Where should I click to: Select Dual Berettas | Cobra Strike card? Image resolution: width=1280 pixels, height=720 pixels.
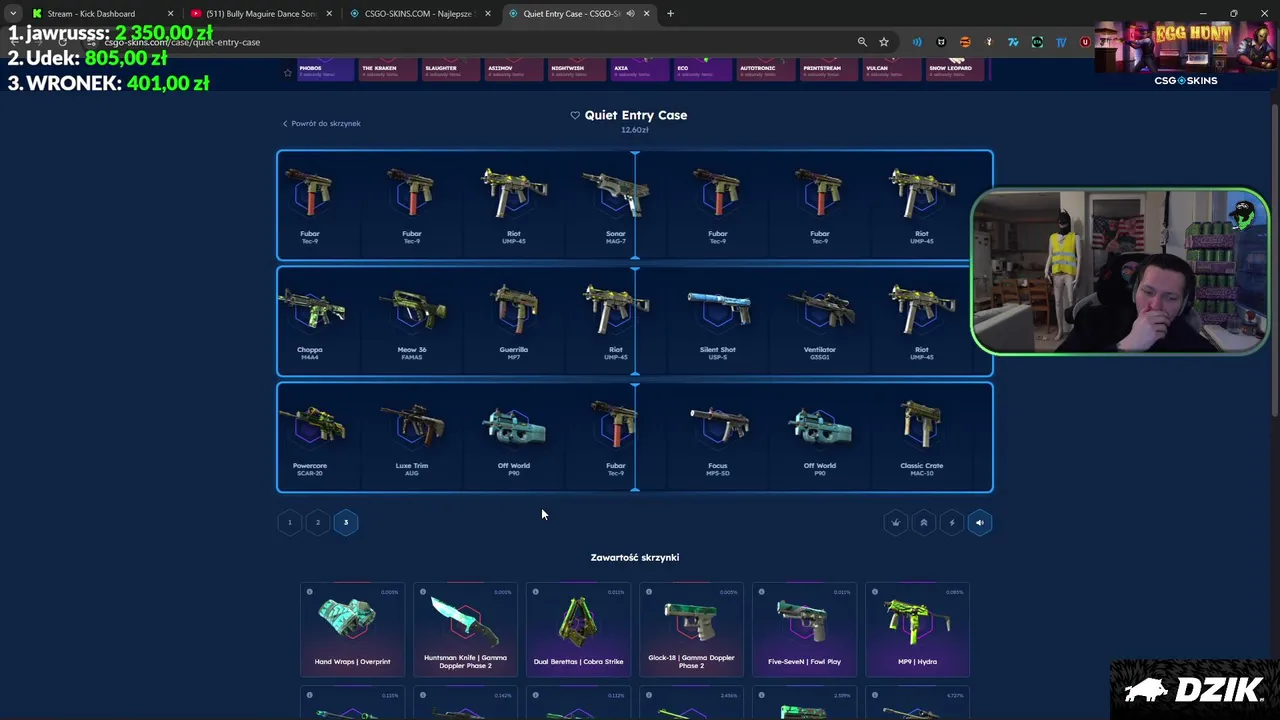pyautogui.click(x=578, y=630)
